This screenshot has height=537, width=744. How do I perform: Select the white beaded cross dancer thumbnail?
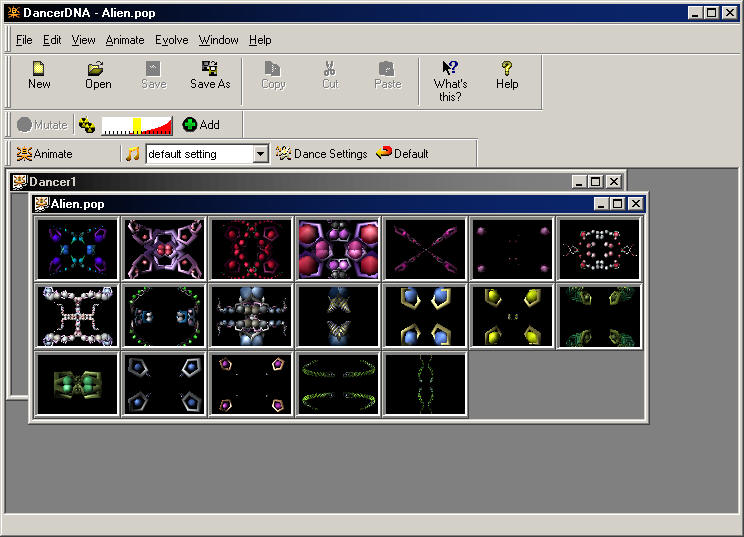coord(77,316)
